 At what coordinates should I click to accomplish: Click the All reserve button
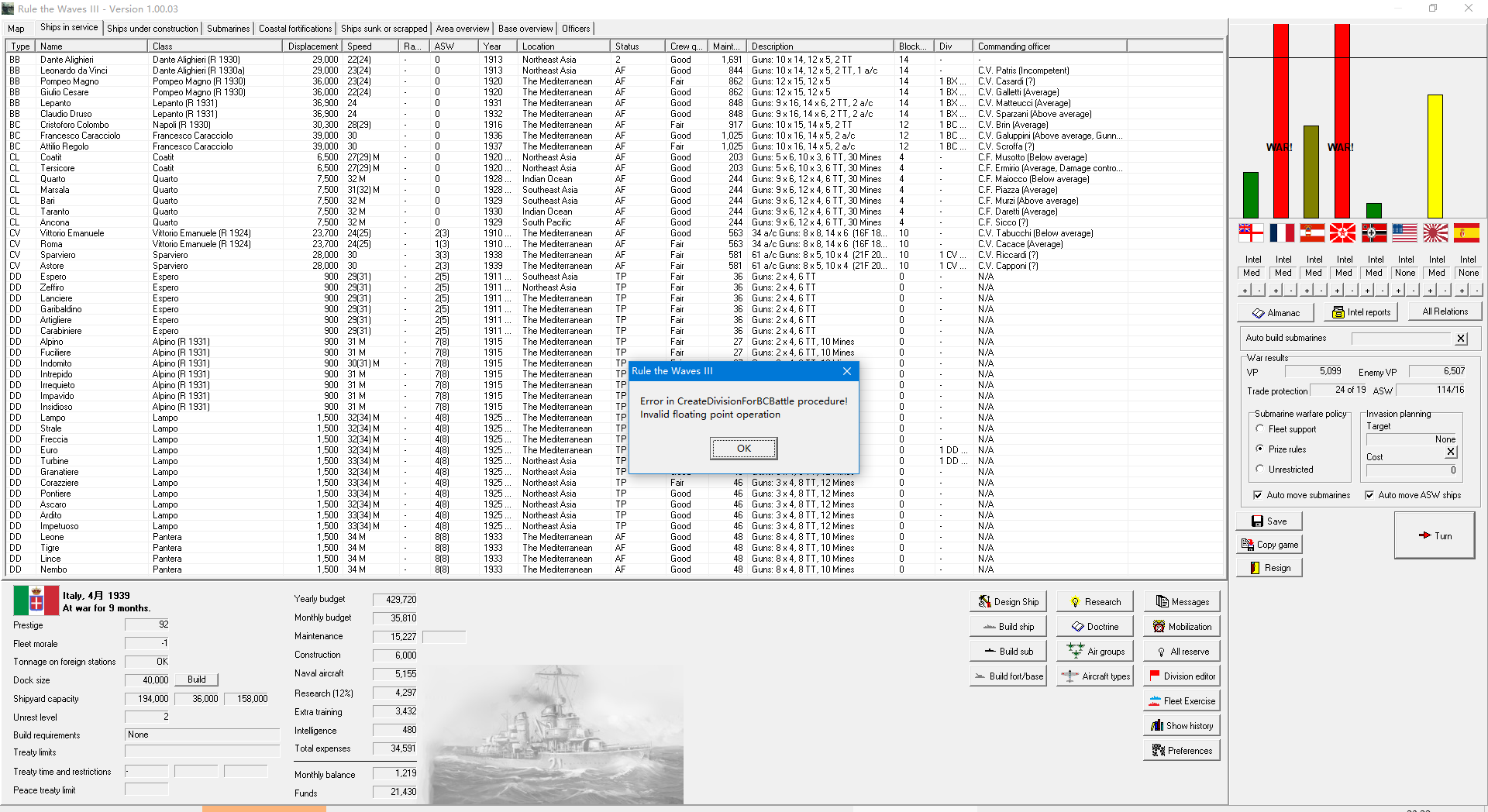1181,651
